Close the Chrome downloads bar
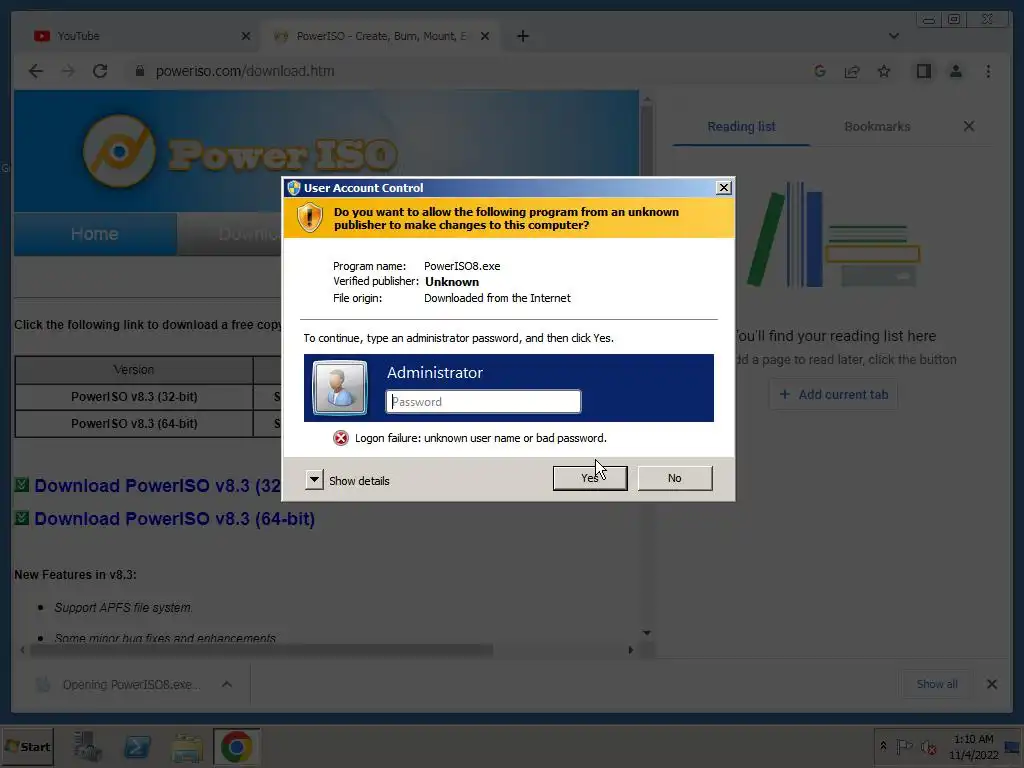Viewport: 1024px width, 768px height. 991,684
